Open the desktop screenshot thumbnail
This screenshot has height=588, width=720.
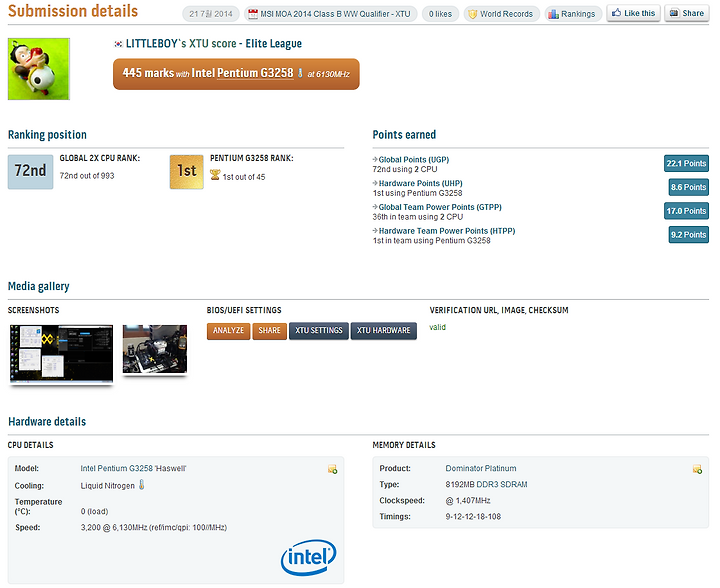(x=61, y=353)
